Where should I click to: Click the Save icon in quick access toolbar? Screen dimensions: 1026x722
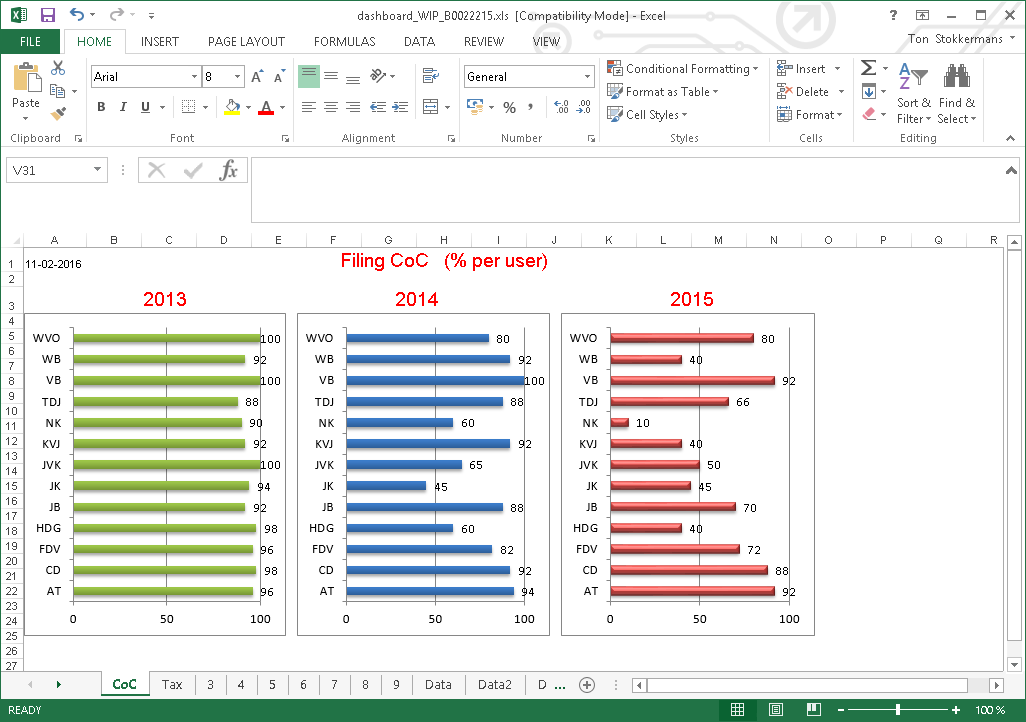[x=47, y=14]
